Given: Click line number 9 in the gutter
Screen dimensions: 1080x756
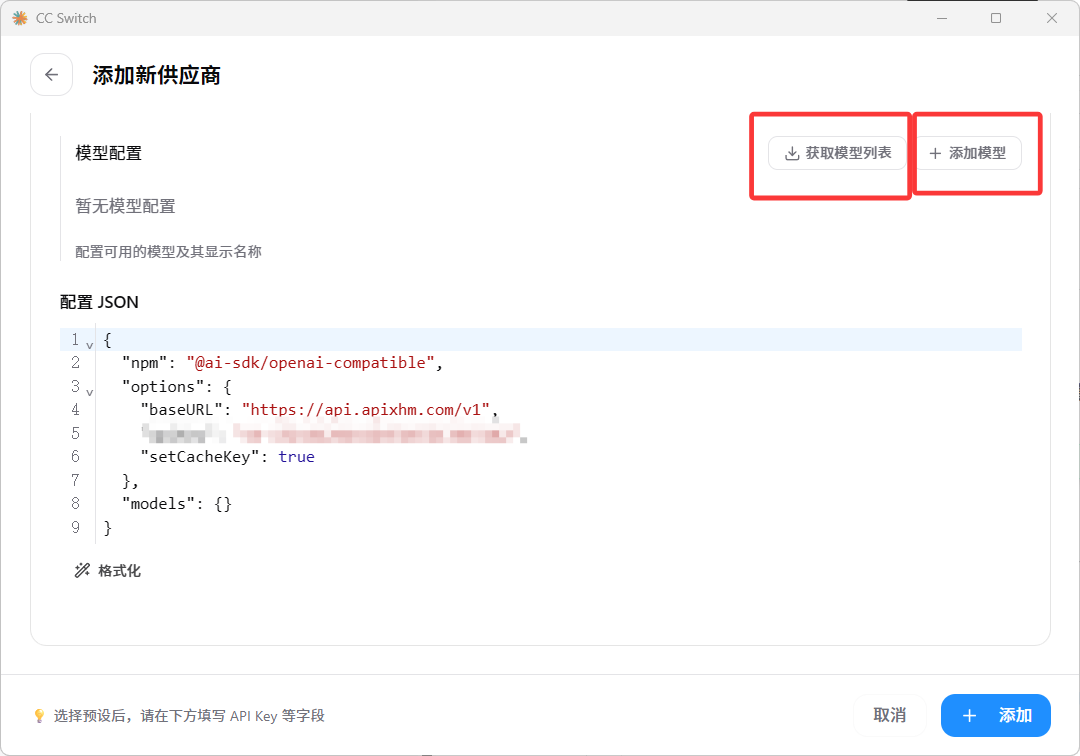Looking at the screenshot, I should click(x=75, y=527).
